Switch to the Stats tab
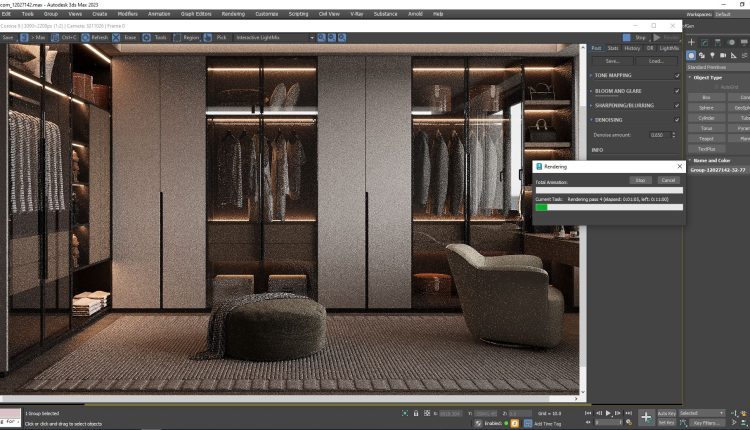750x430 pixels. click(613, 48)
